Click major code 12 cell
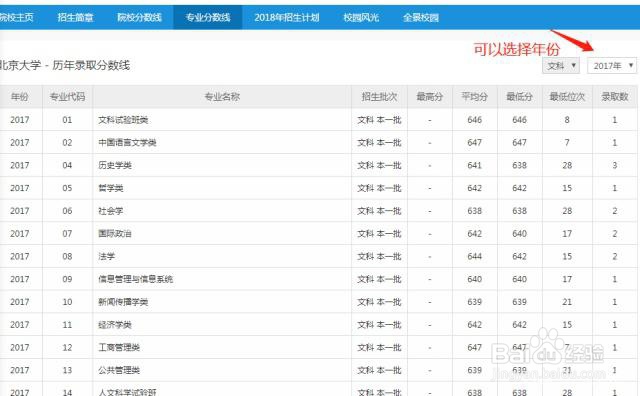This screenshot has height=396, width=640. point(67,347)
